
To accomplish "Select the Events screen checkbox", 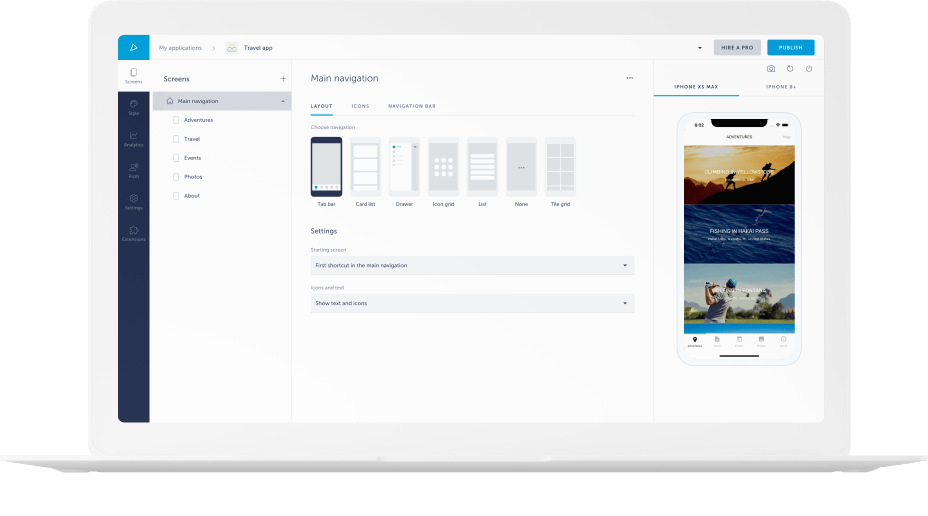I will (176, 158).
